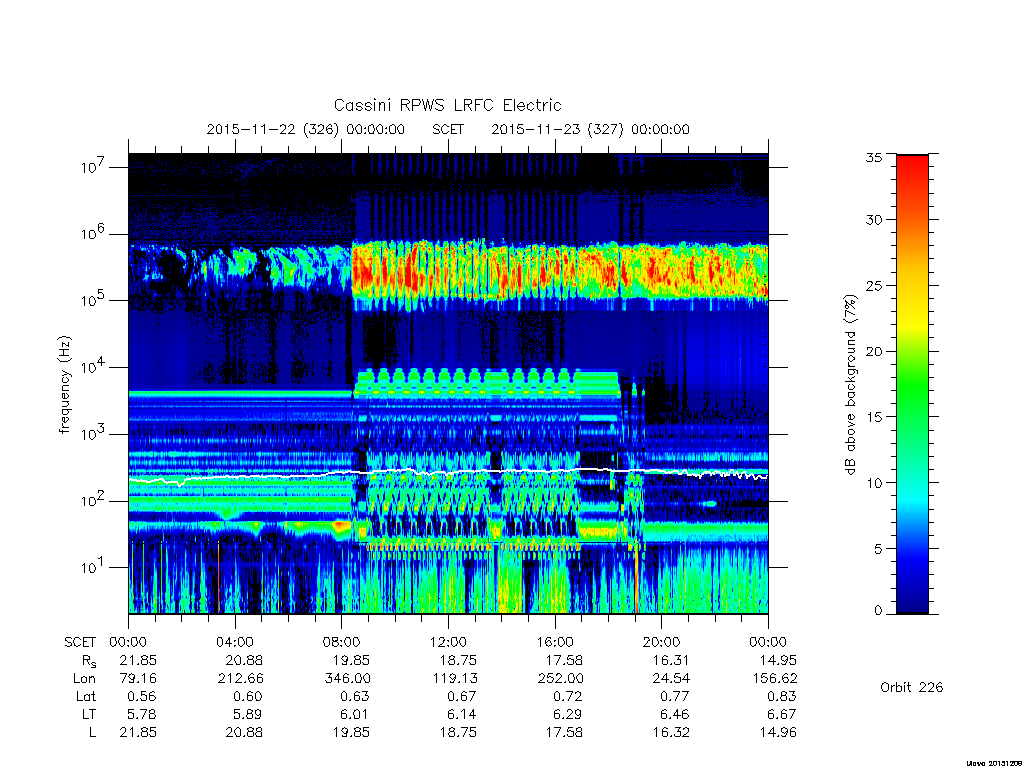1024x768 pixels.
Task: Click Lon value '252.00'
Action: 560,679
